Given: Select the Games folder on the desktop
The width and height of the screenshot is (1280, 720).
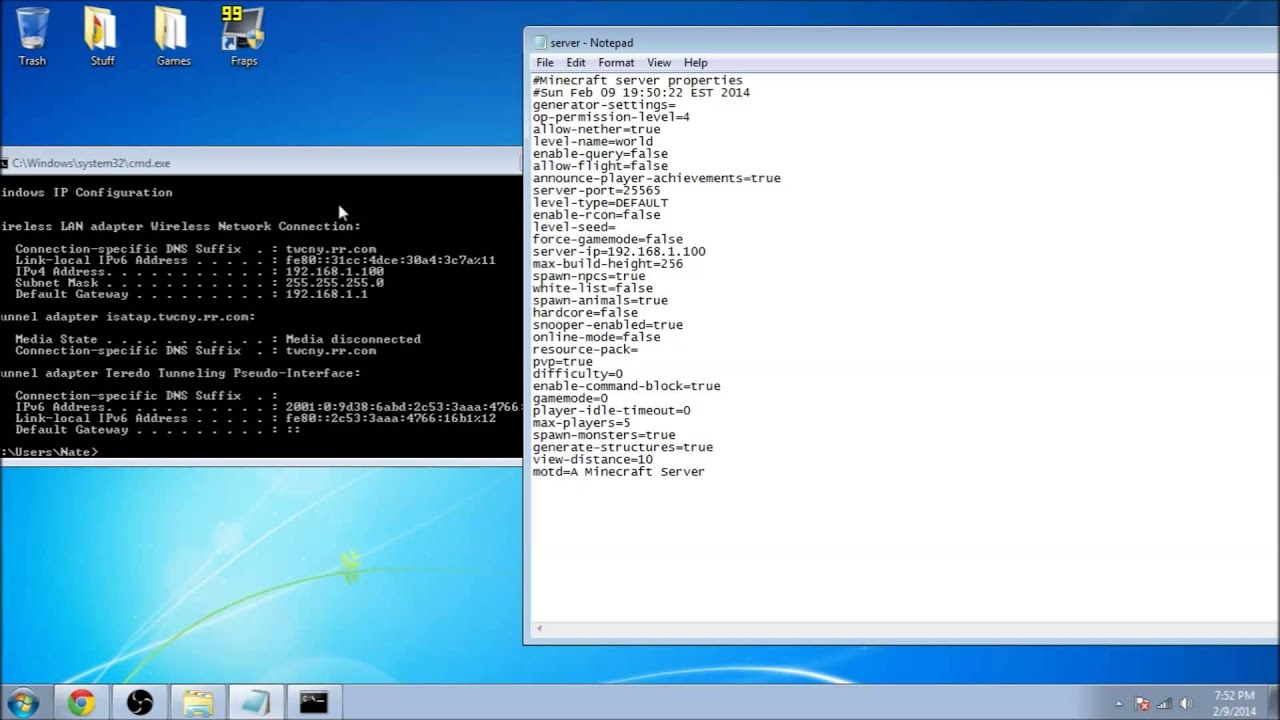Looking at the screenshot, I should (x=173, y=37).
